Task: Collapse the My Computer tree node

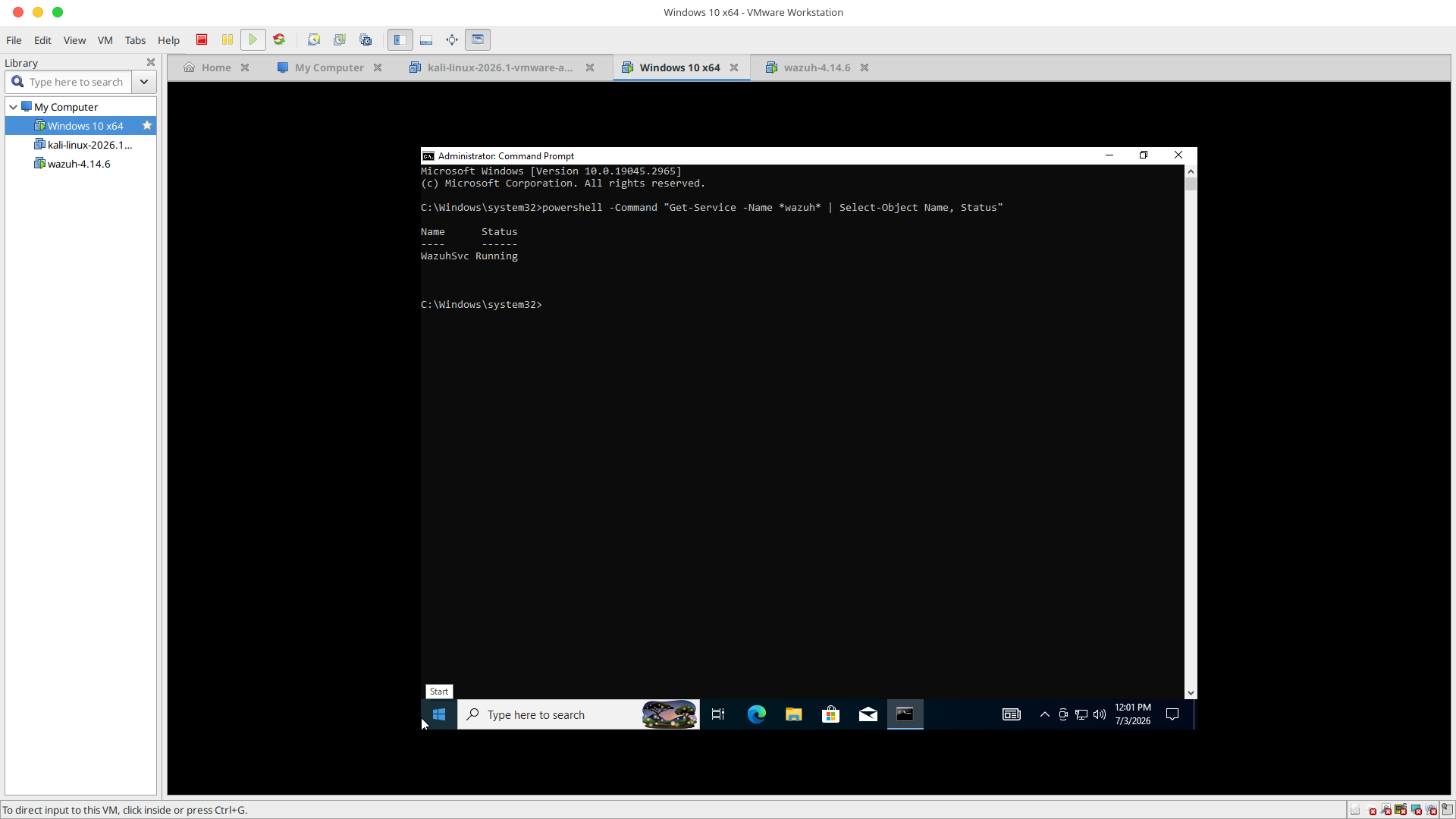Action: (x=14, y=107)
